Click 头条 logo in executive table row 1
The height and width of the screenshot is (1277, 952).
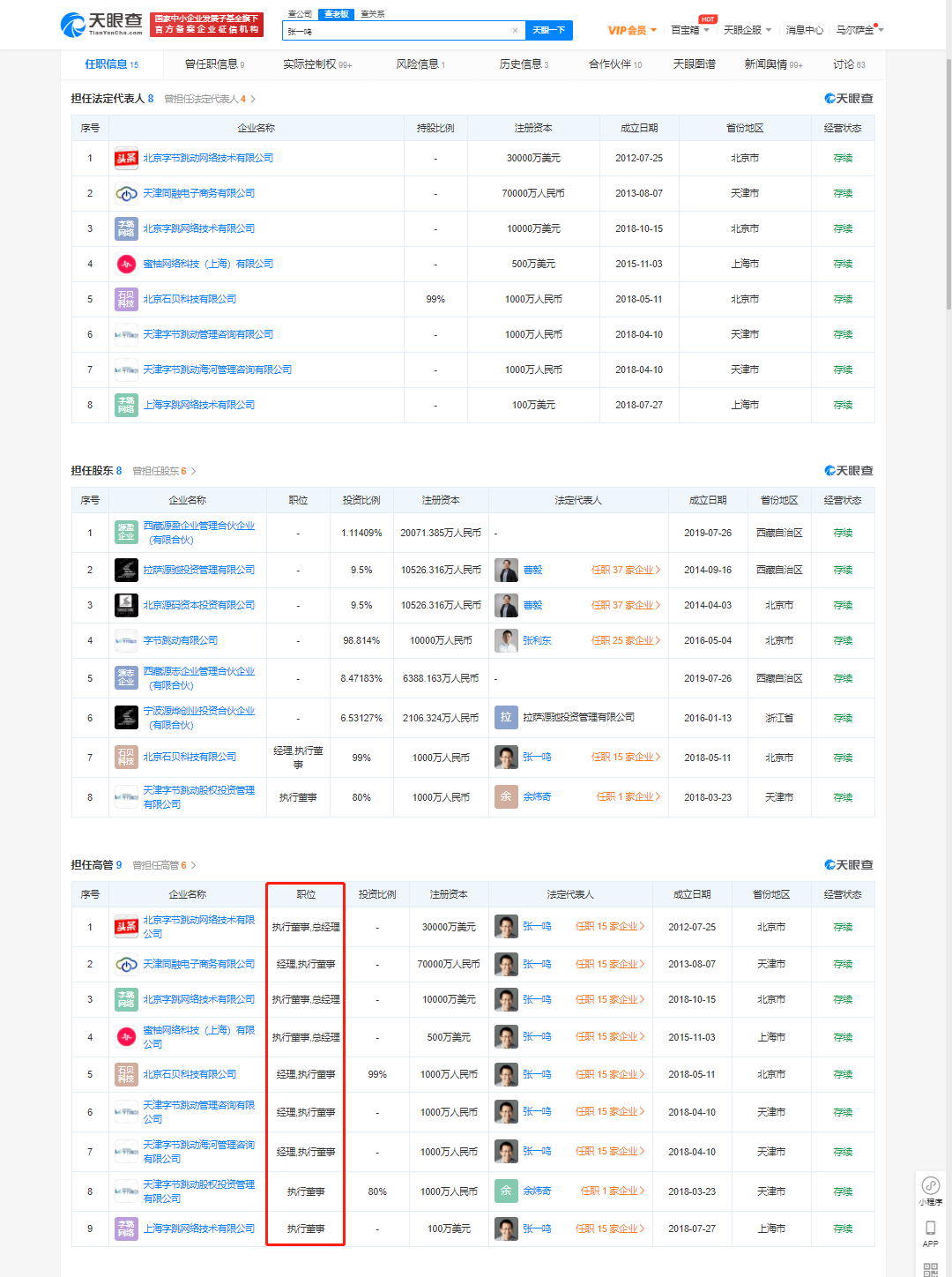(126, 926)
